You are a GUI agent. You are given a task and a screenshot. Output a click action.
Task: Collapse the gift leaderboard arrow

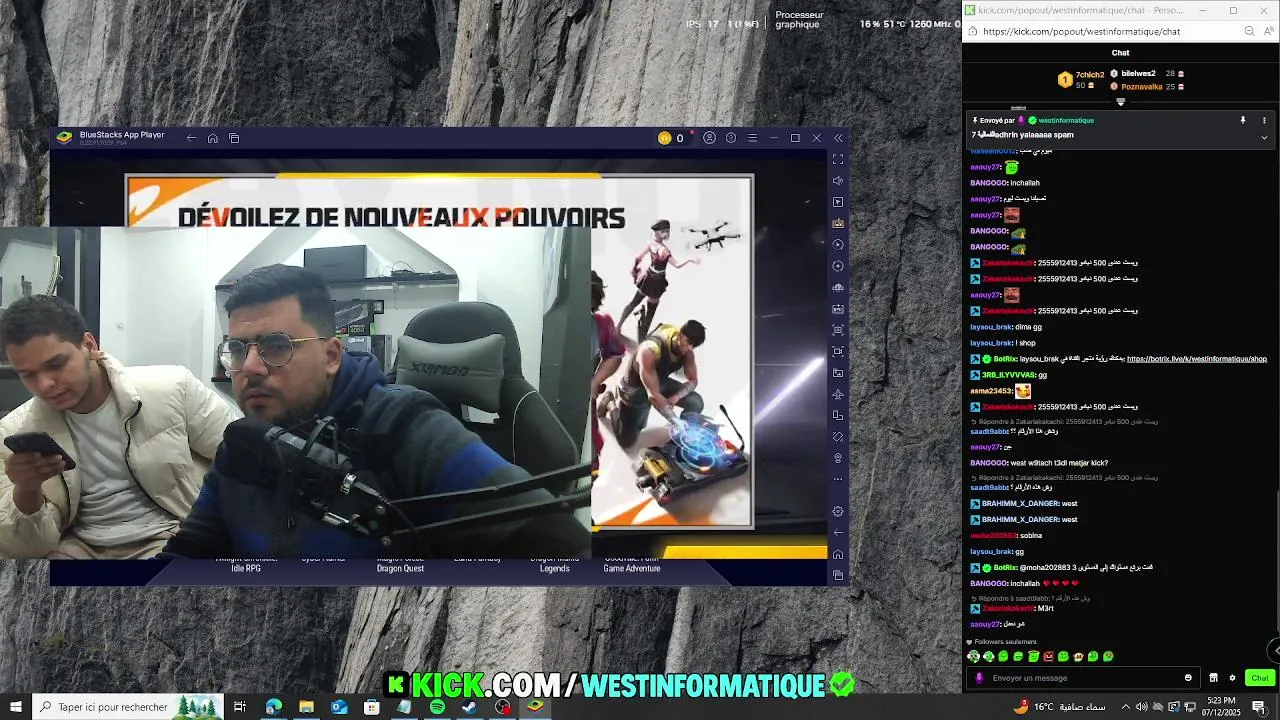(x=1120, y=102)
